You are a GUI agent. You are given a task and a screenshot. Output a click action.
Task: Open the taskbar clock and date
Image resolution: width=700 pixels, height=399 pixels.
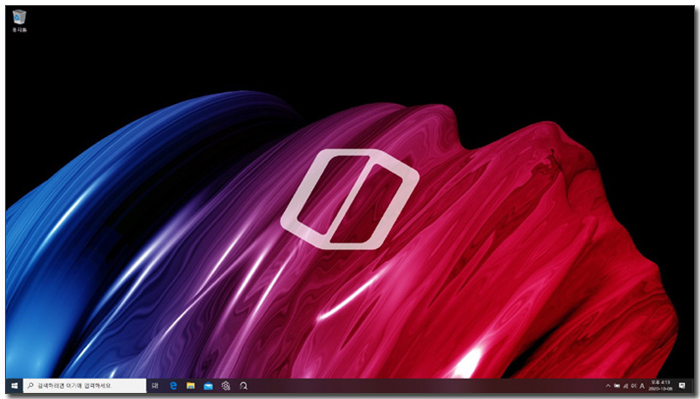click(x=661, y=386)
